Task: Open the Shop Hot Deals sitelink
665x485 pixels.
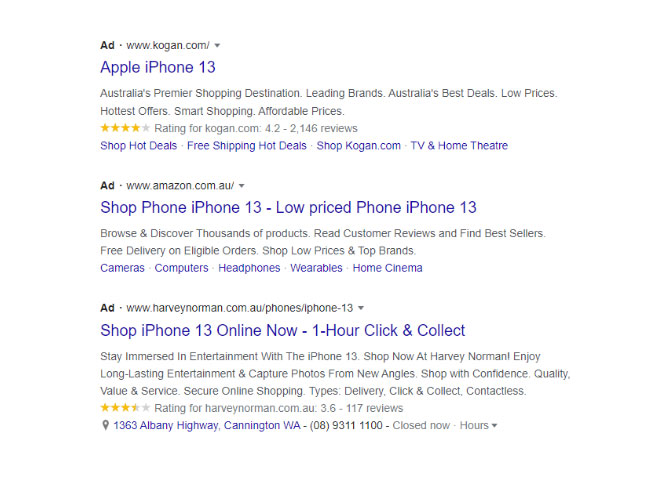Action: coord(139,145)
